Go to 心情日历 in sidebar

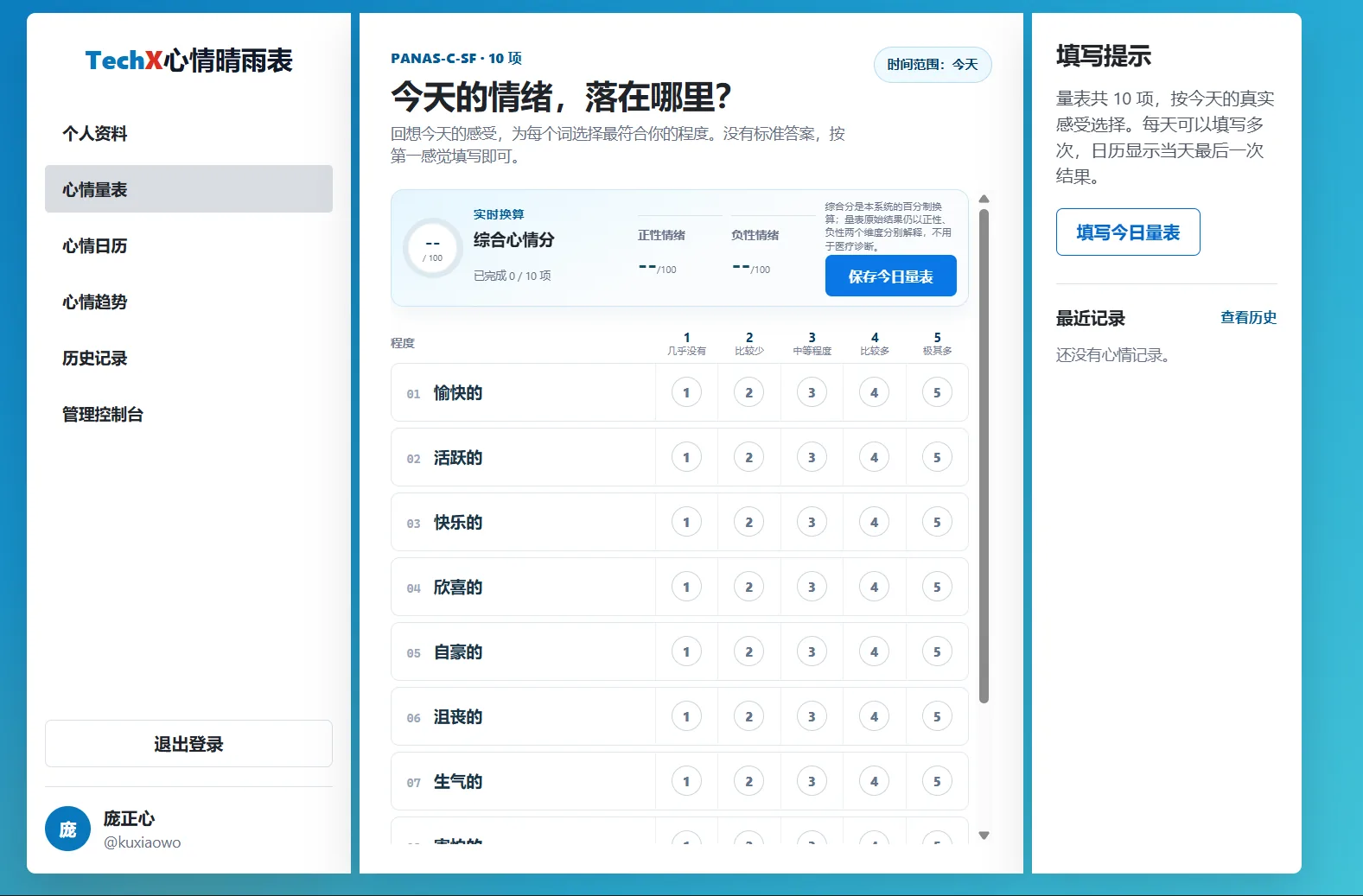pos(188,245)
